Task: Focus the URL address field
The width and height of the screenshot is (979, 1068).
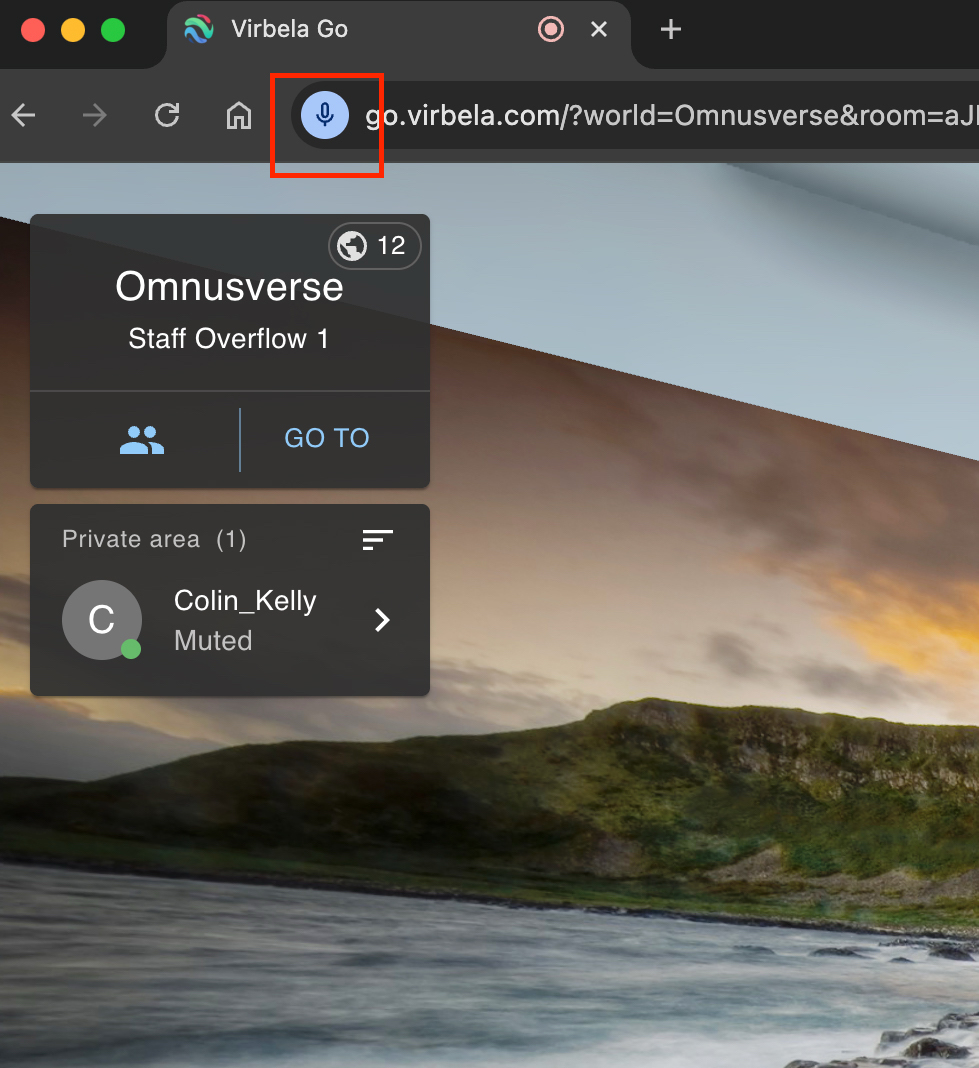Action: 660,116
